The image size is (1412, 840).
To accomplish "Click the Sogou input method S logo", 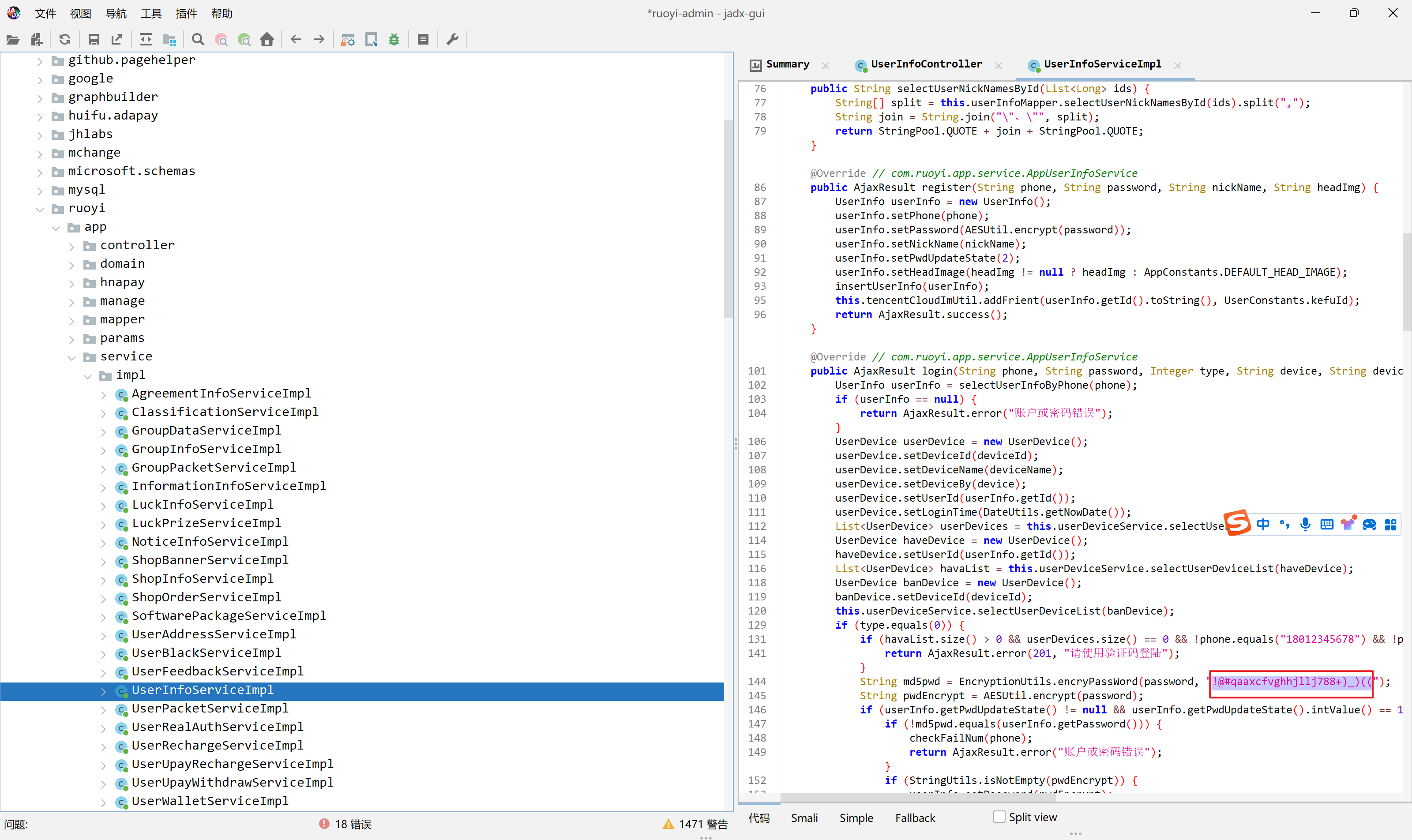I will click(1237, 523).
